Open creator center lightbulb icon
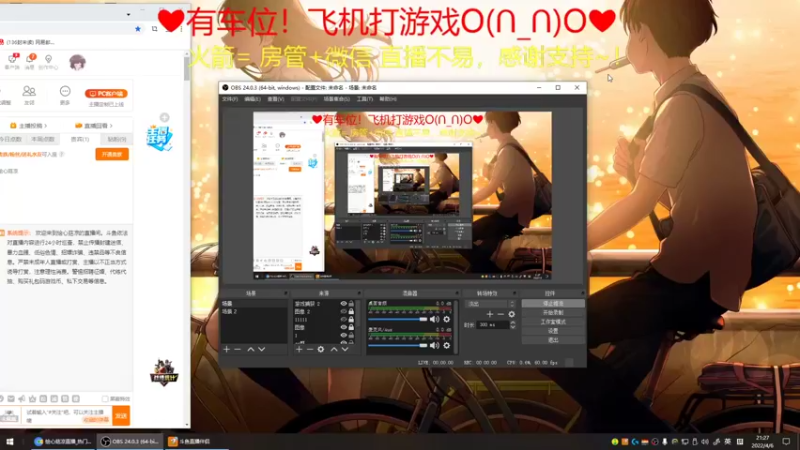Viewport: 800px width, 450px height. tap(48, 59)
